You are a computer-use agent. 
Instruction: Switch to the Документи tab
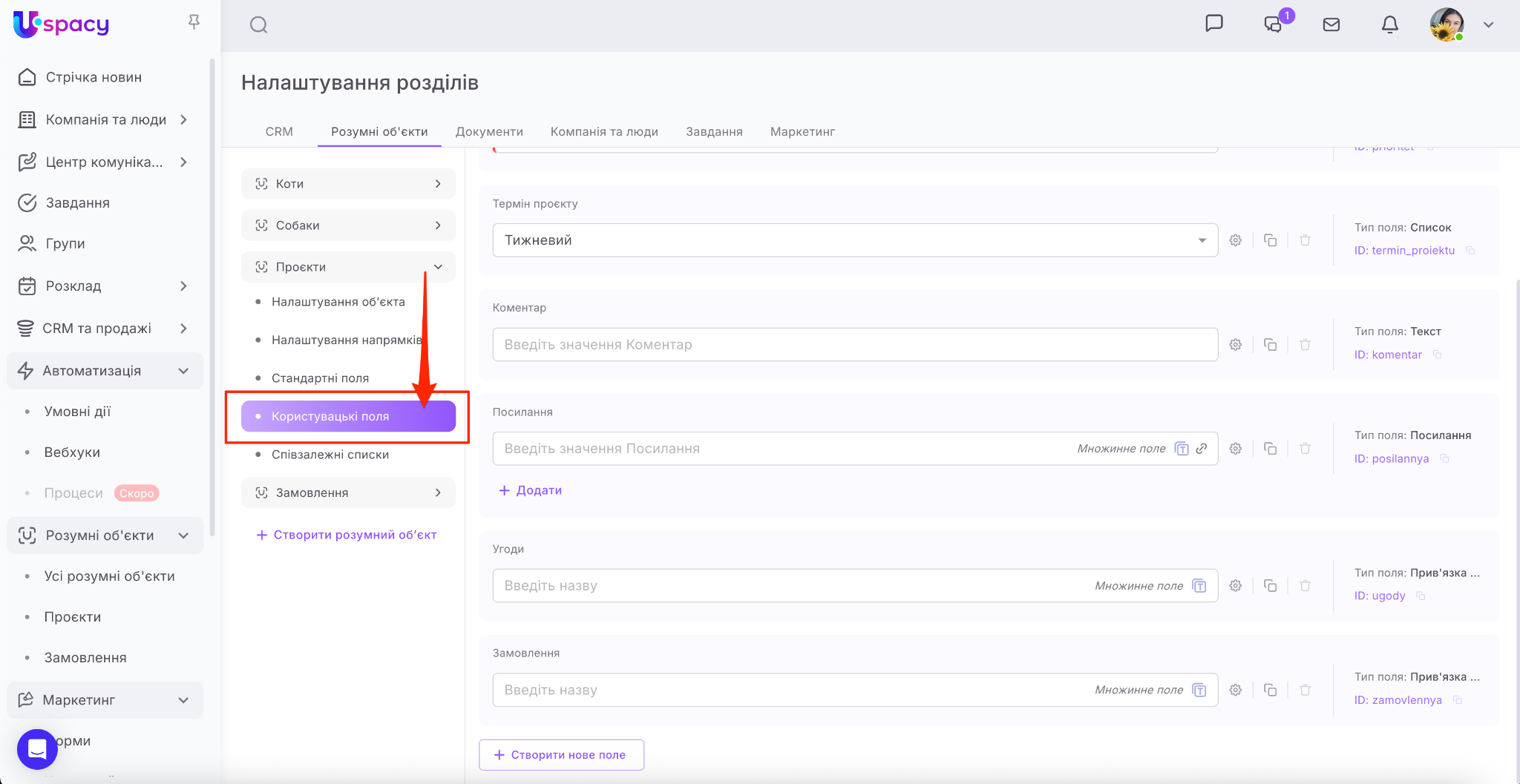coord(489,131)
